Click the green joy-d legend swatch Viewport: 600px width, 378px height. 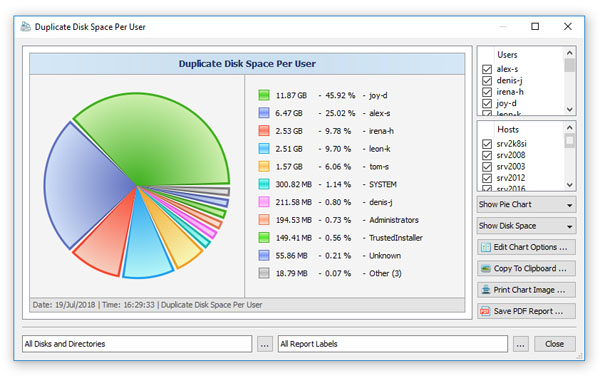click(264, 95)
